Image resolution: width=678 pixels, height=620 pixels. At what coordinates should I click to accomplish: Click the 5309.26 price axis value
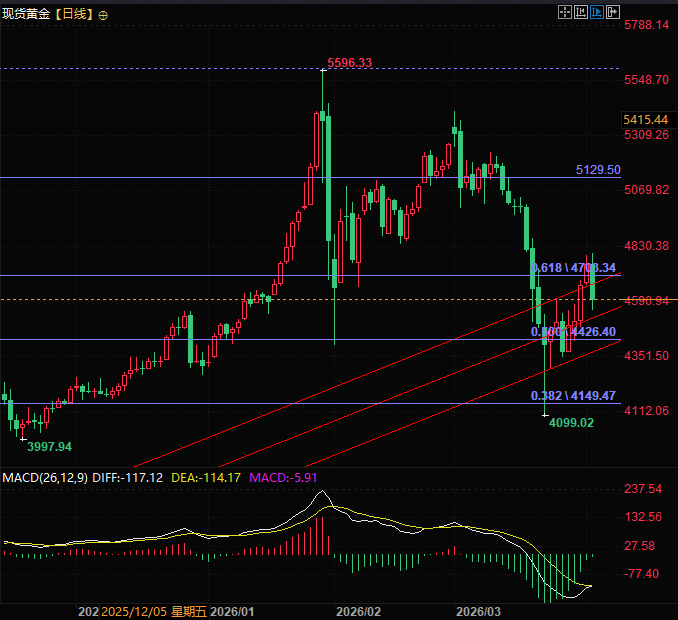click(646, 135)
